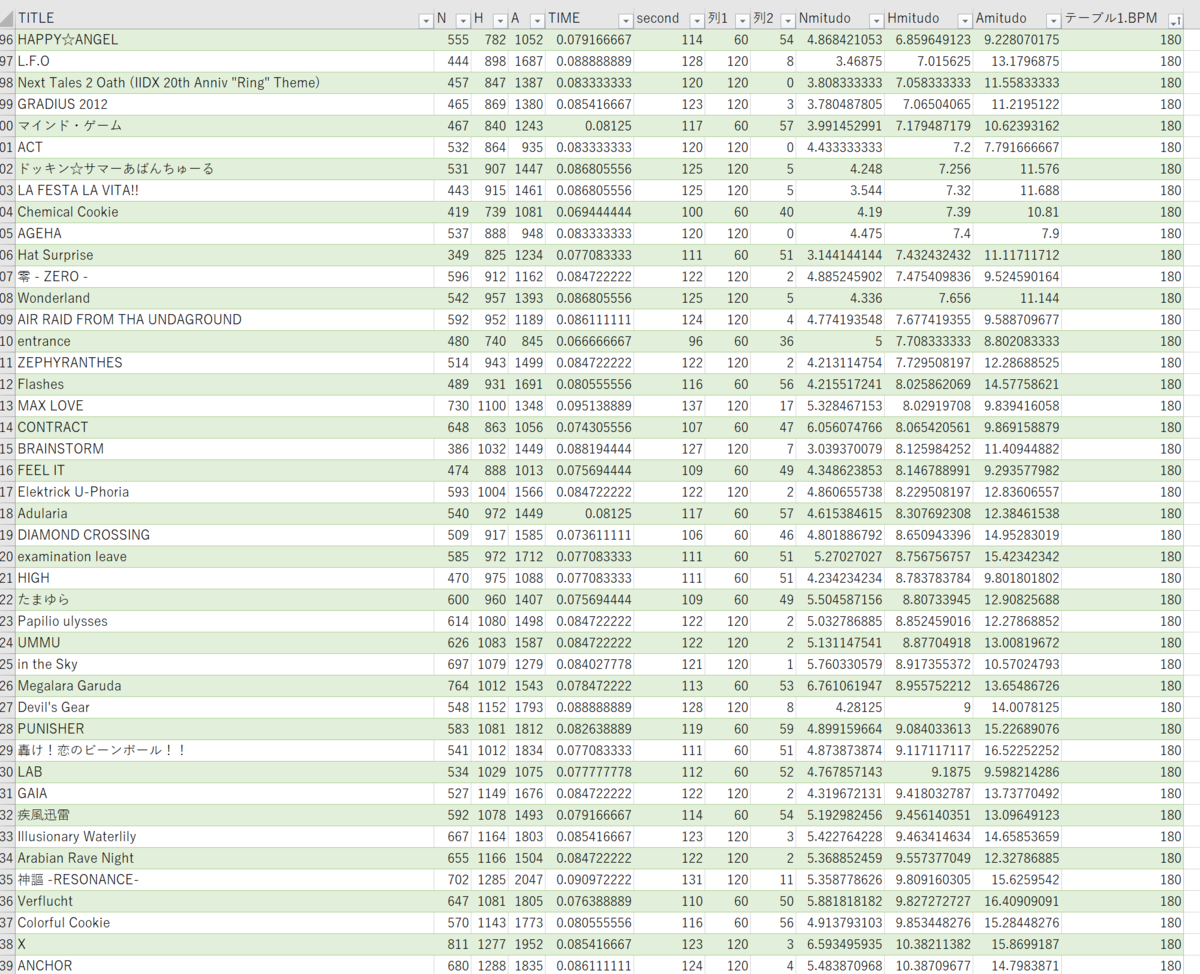Select the MAX LOVE title cell

tap(224, 405)
